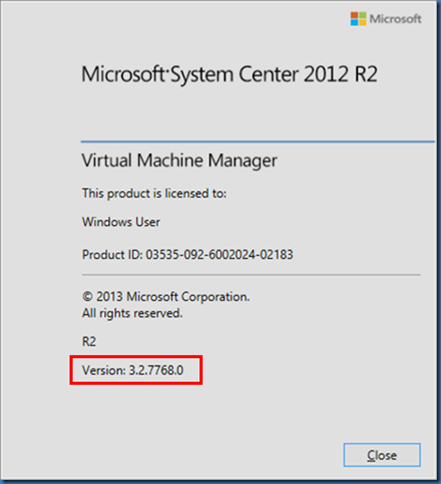Screen dimensions: 441x484
Task: Click the 'All rights reserved.' text
Action: [x=132, y=313]
